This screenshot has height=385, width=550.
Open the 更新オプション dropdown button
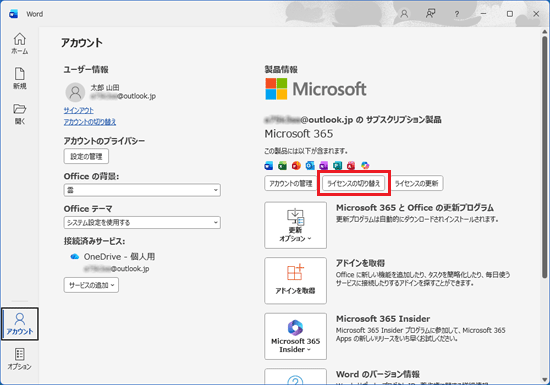pos(295,225)
